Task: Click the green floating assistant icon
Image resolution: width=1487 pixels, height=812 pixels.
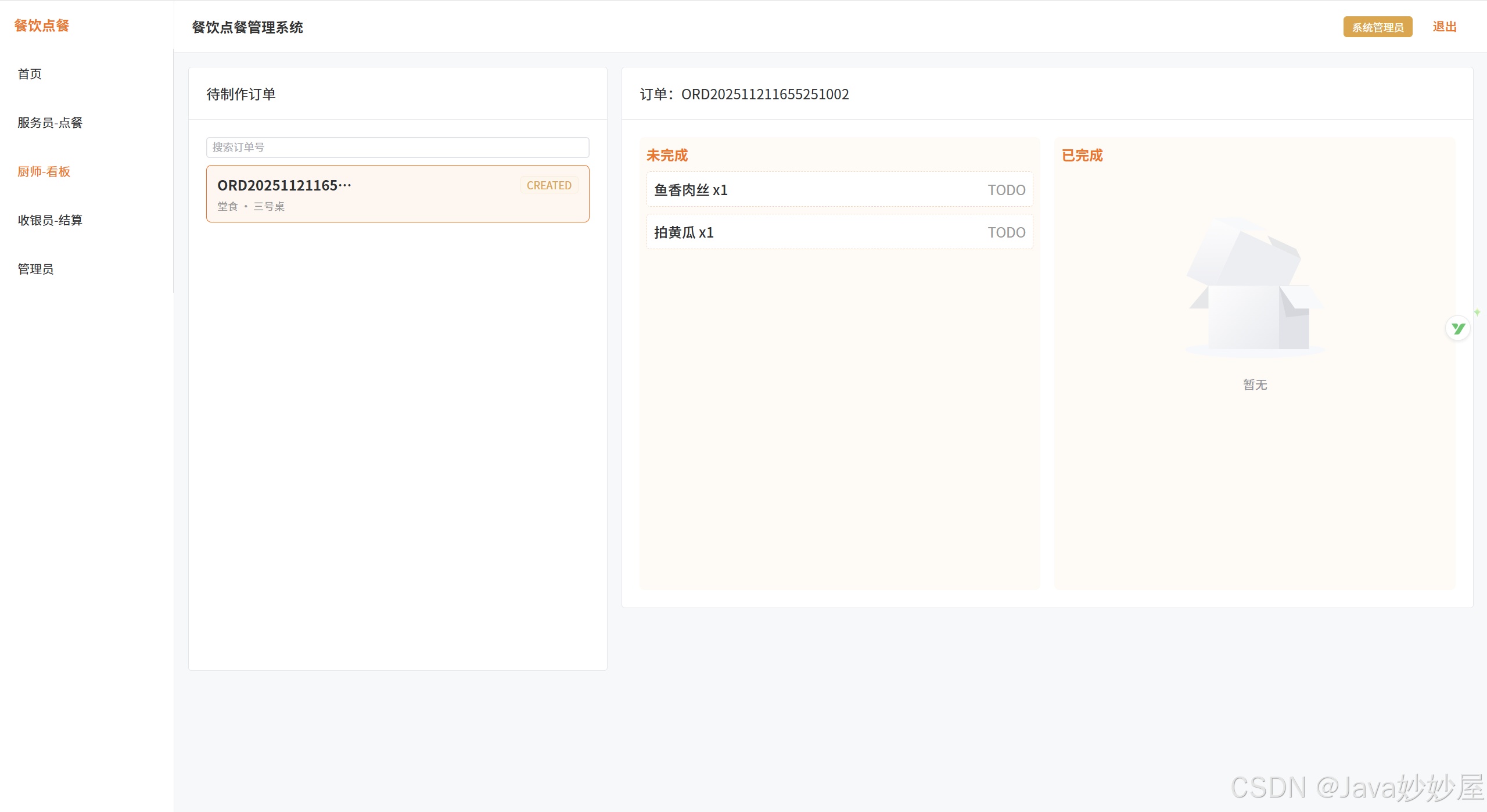Action: 1457,329
